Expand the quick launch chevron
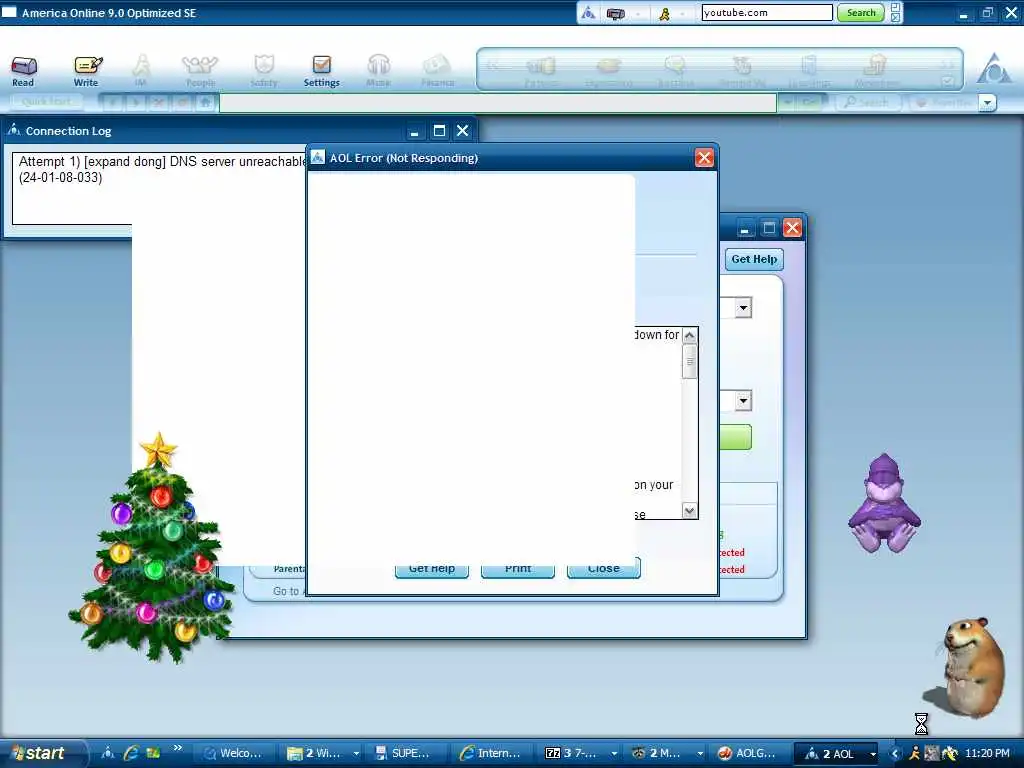 [177, 748]
